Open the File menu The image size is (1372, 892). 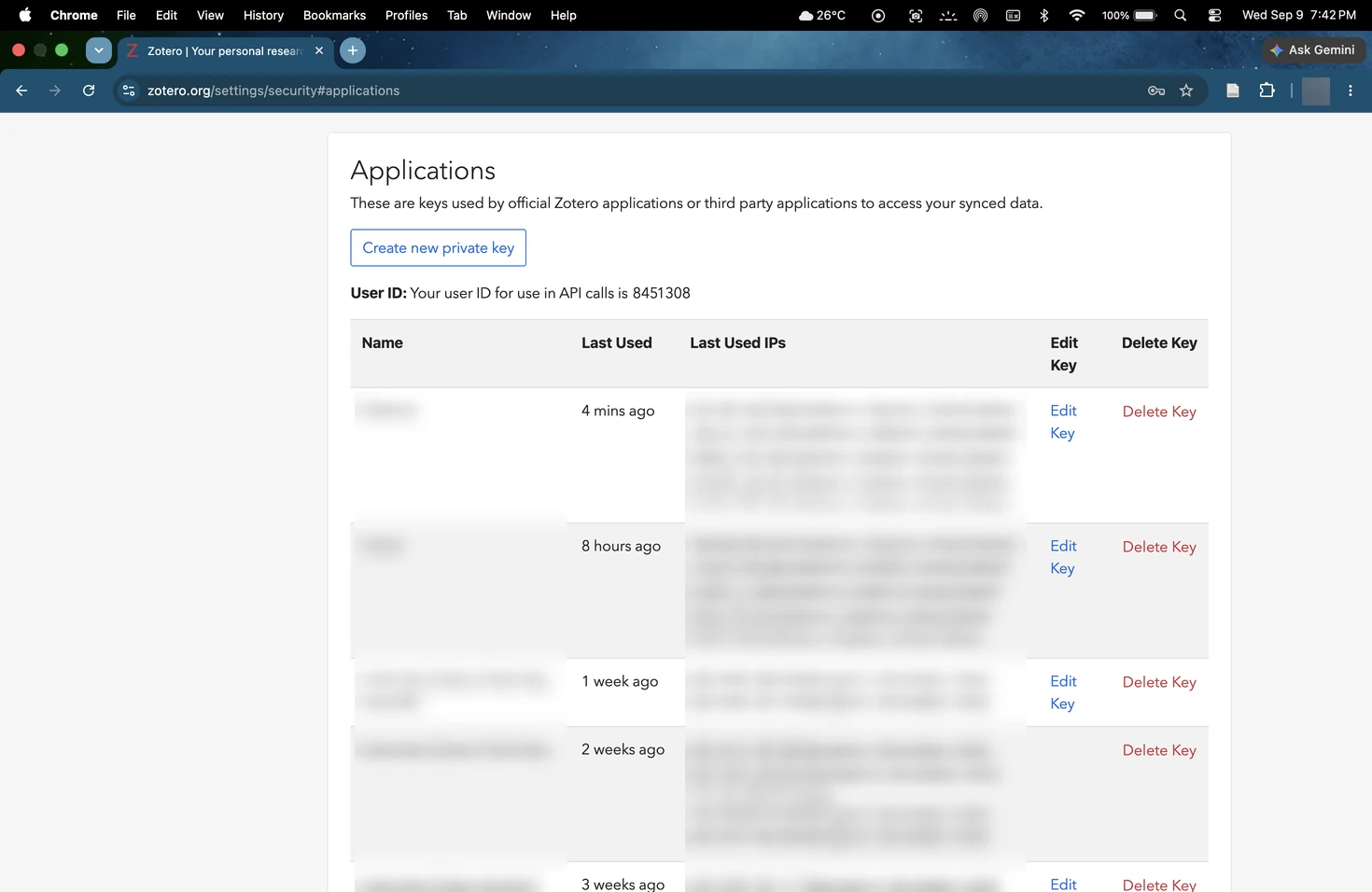tap(126, 15)
